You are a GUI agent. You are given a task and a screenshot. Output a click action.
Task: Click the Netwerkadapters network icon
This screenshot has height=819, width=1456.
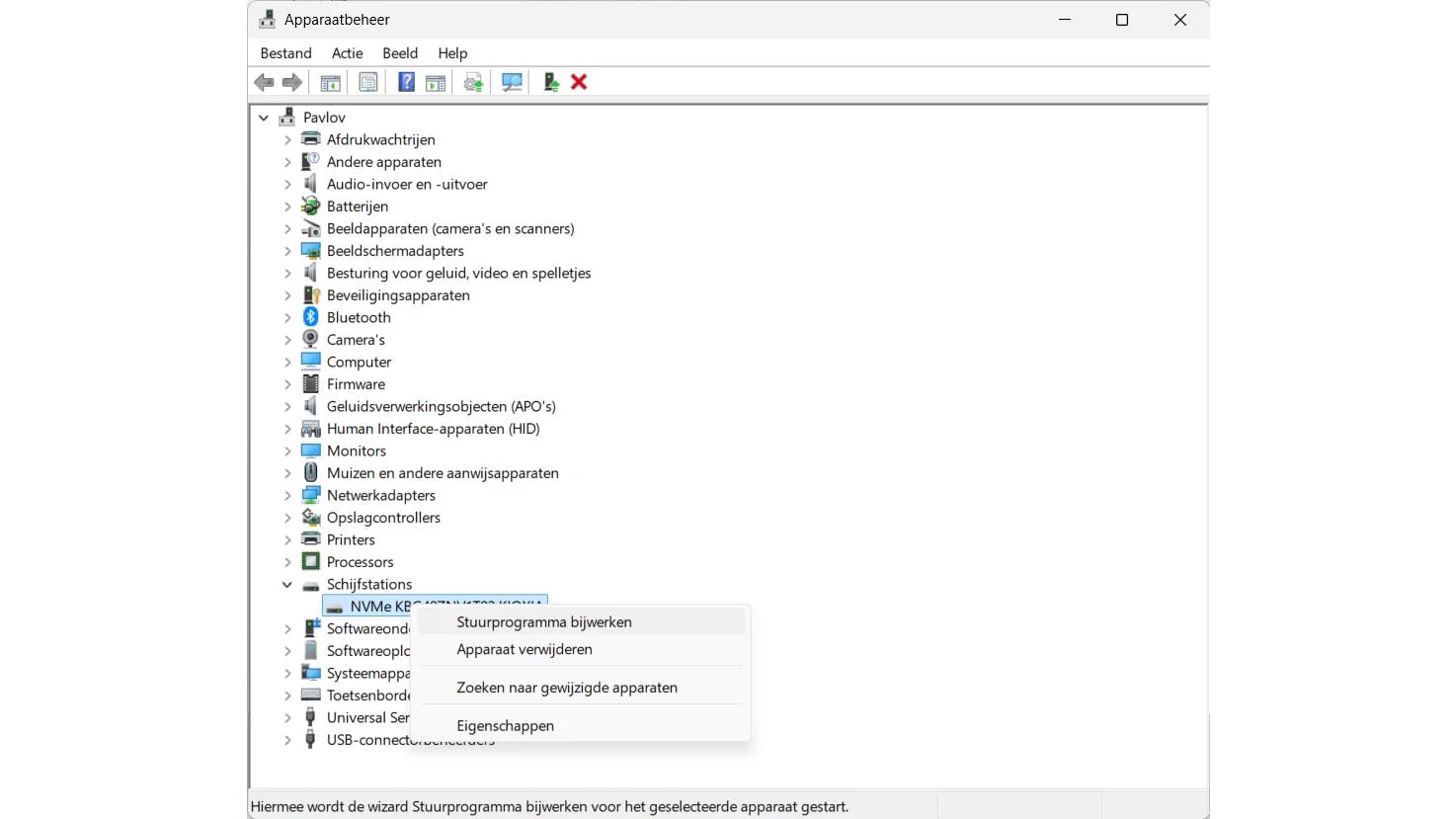[x=311, y=495]
